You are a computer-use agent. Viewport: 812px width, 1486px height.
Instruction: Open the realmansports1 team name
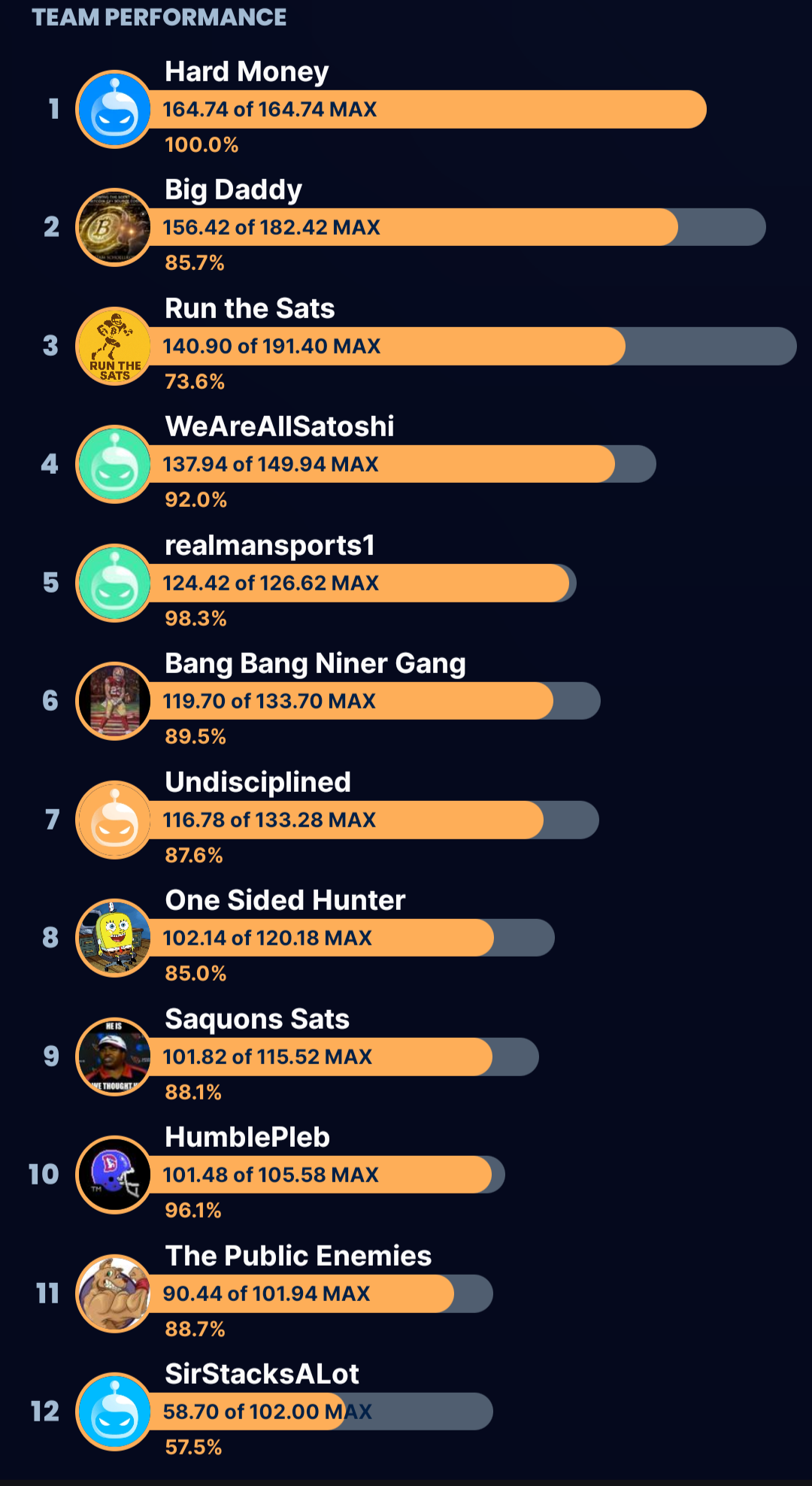269,545
